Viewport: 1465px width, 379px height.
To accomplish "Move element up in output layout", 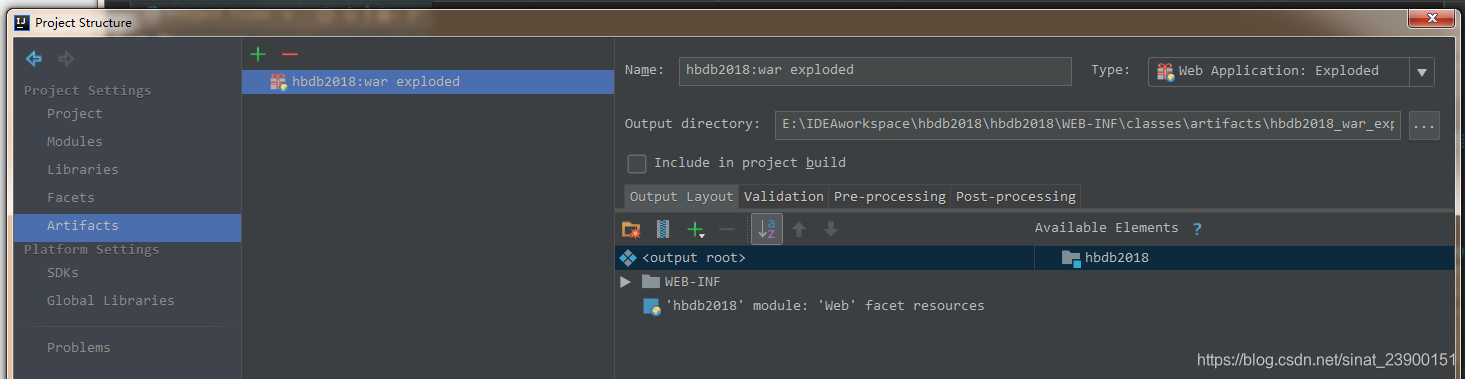I will click(799, 230).
